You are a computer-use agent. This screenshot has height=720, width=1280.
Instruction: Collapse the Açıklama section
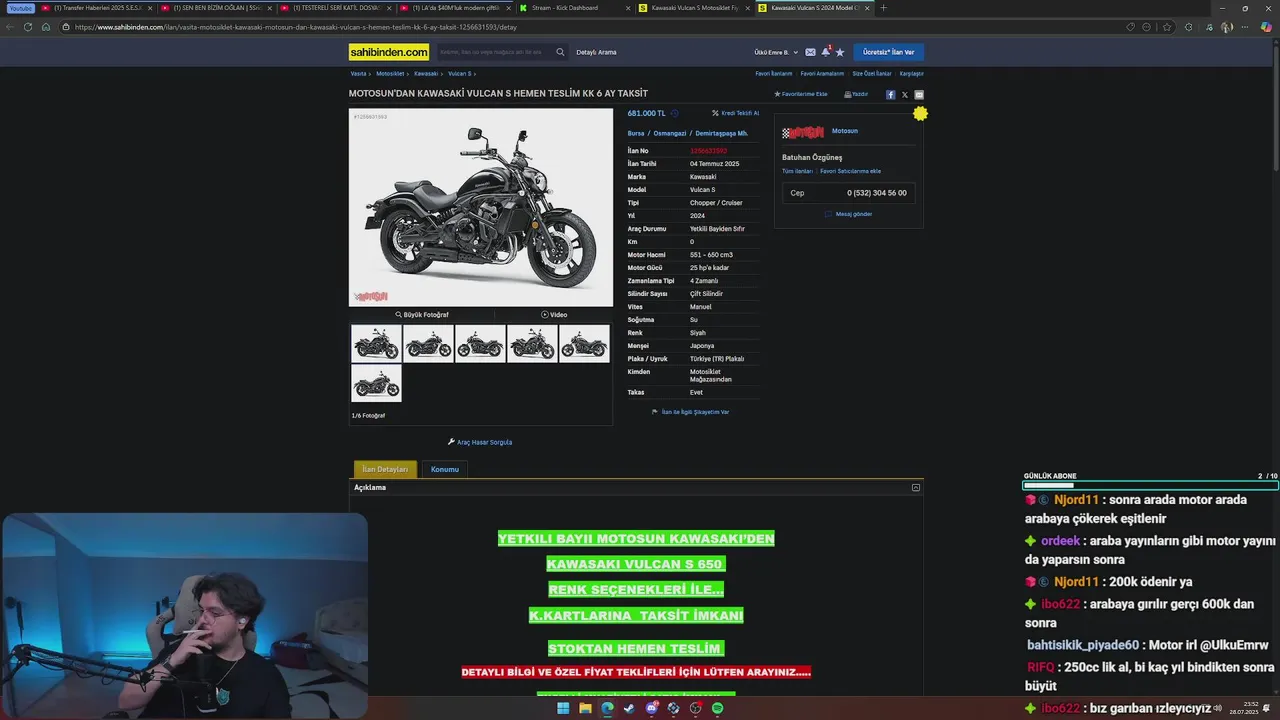click(916, 488)
